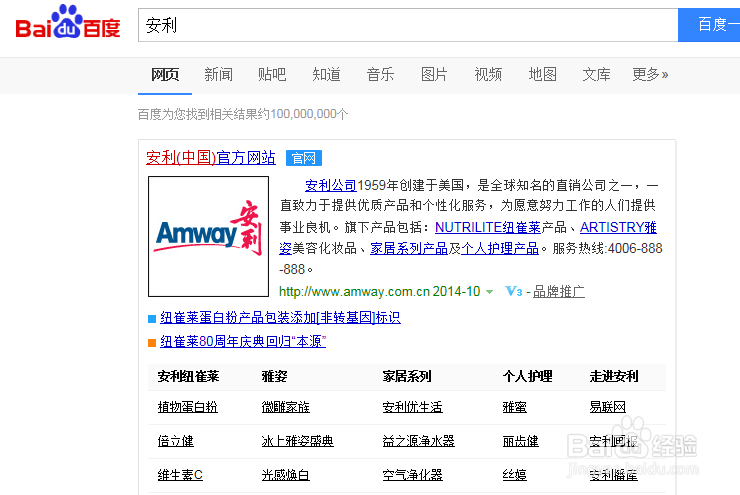Open the 品牌推广 link
The width and height of the screenshot is (740, 495).
[x=559, y=292]
